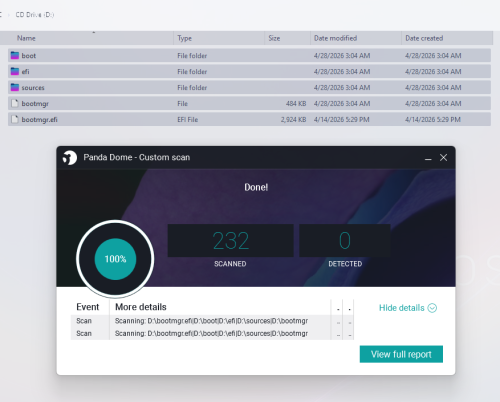
Task: Select the sources folder name
Action: point(33,88)
